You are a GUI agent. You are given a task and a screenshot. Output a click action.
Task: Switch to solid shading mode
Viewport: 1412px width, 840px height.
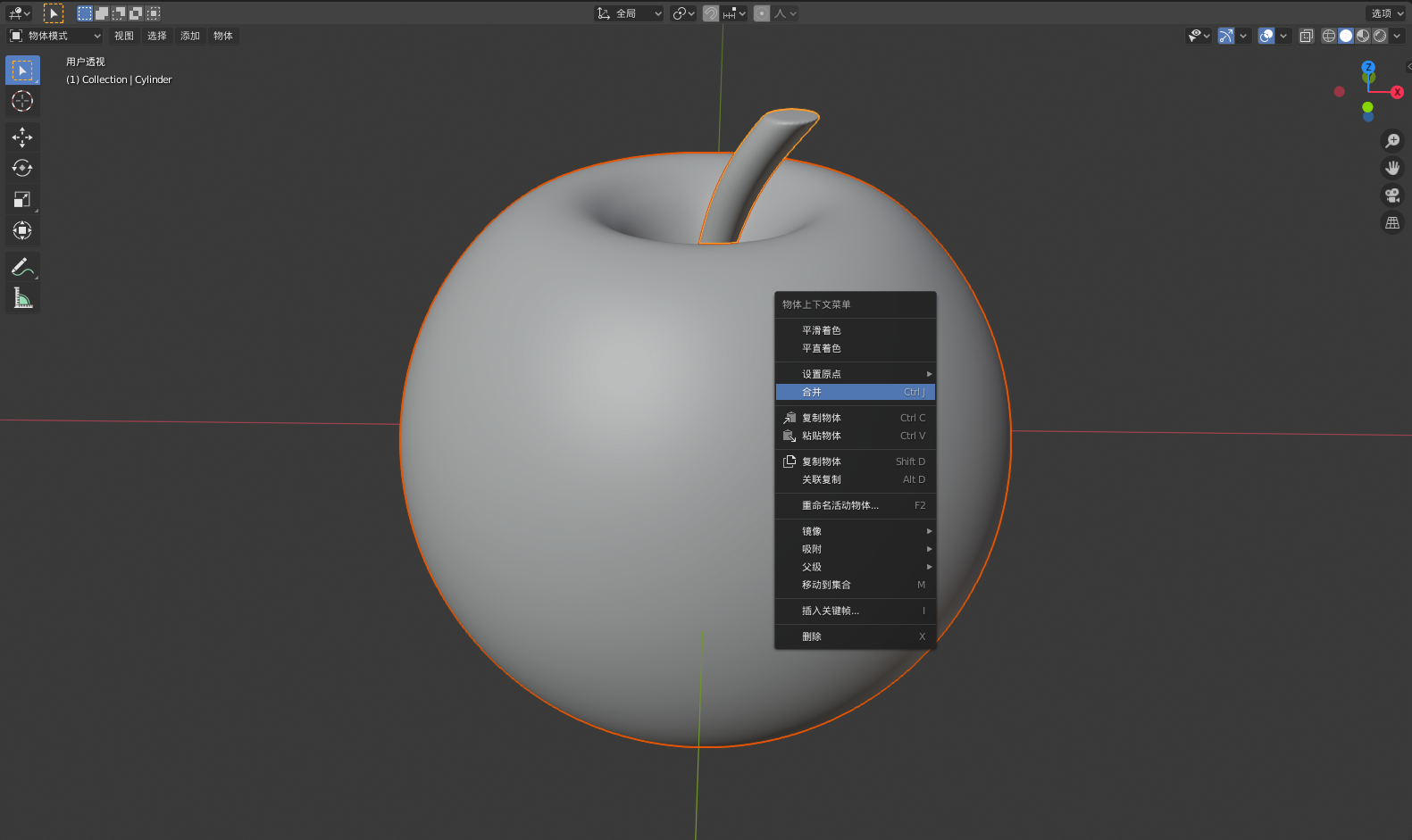[1346, 36]
